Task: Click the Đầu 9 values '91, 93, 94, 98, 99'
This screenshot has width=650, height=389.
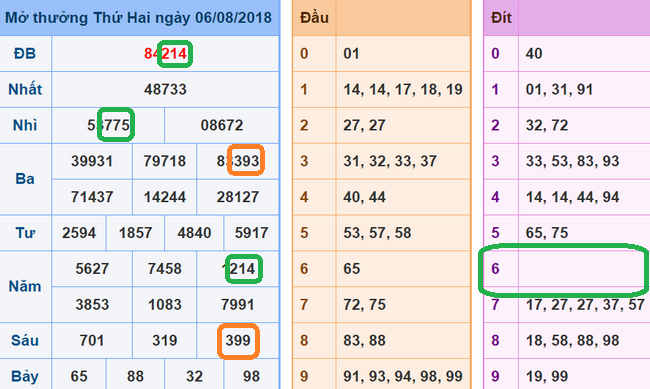Action: pyautogui.click(x=403, y=376)
